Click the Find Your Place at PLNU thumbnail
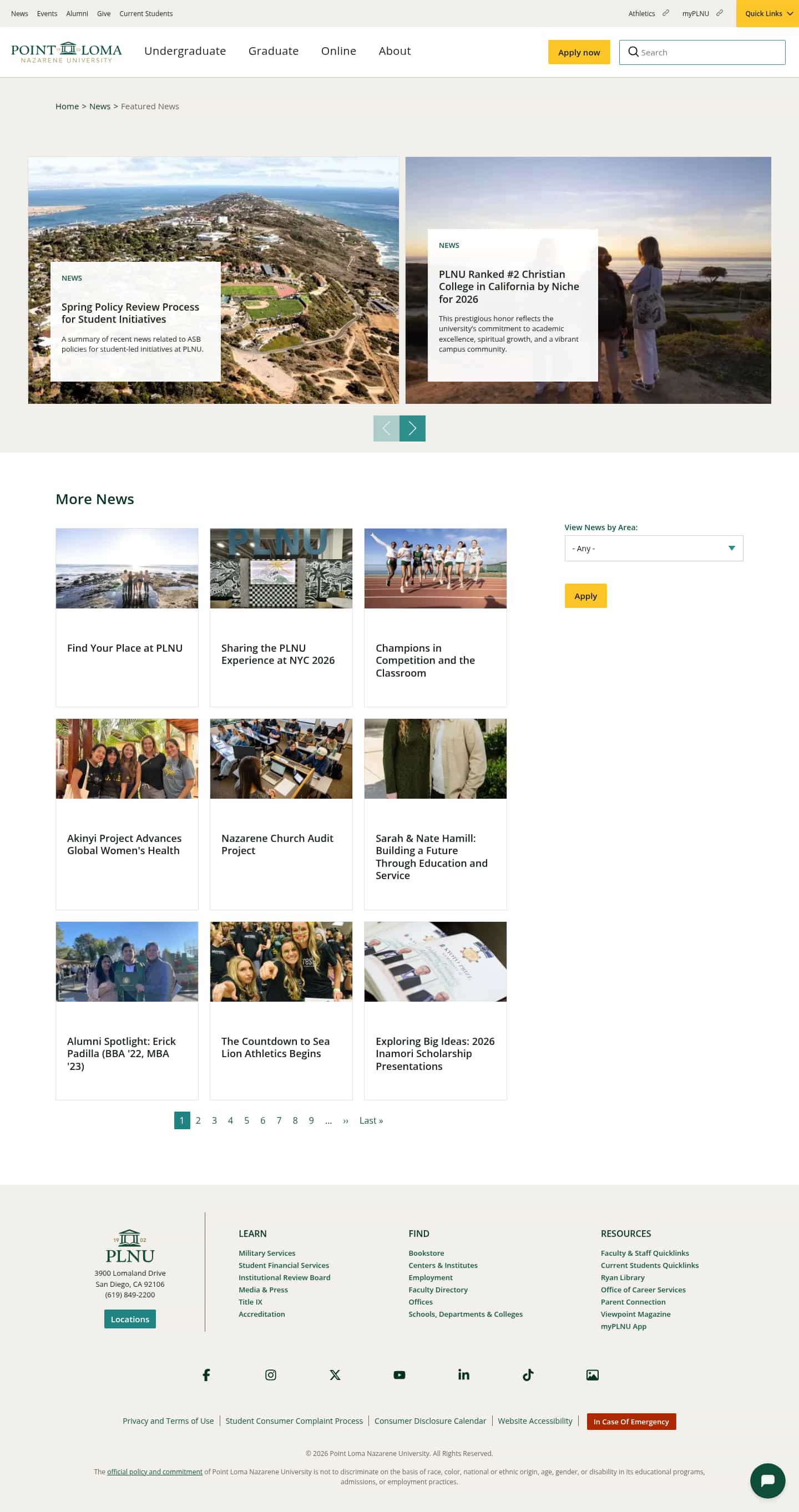The width and height of the screenshot is (799, 1512). [x=127, y=568]
